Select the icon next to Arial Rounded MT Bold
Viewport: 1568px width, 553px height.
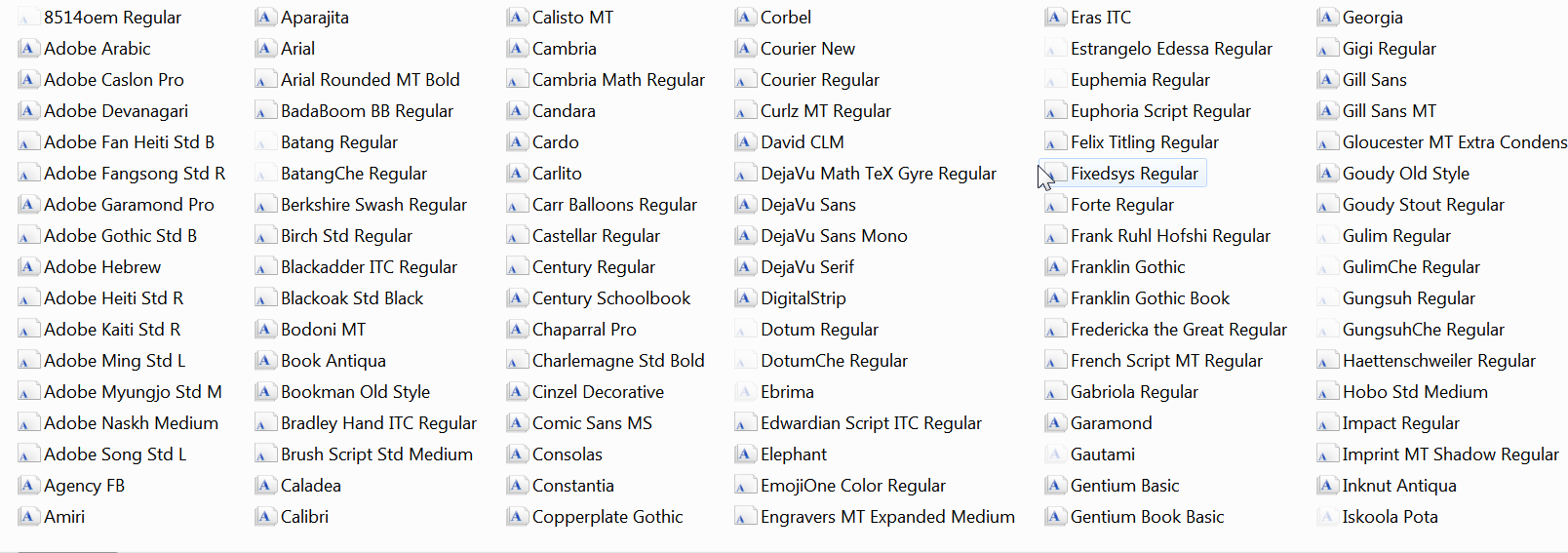264,80
